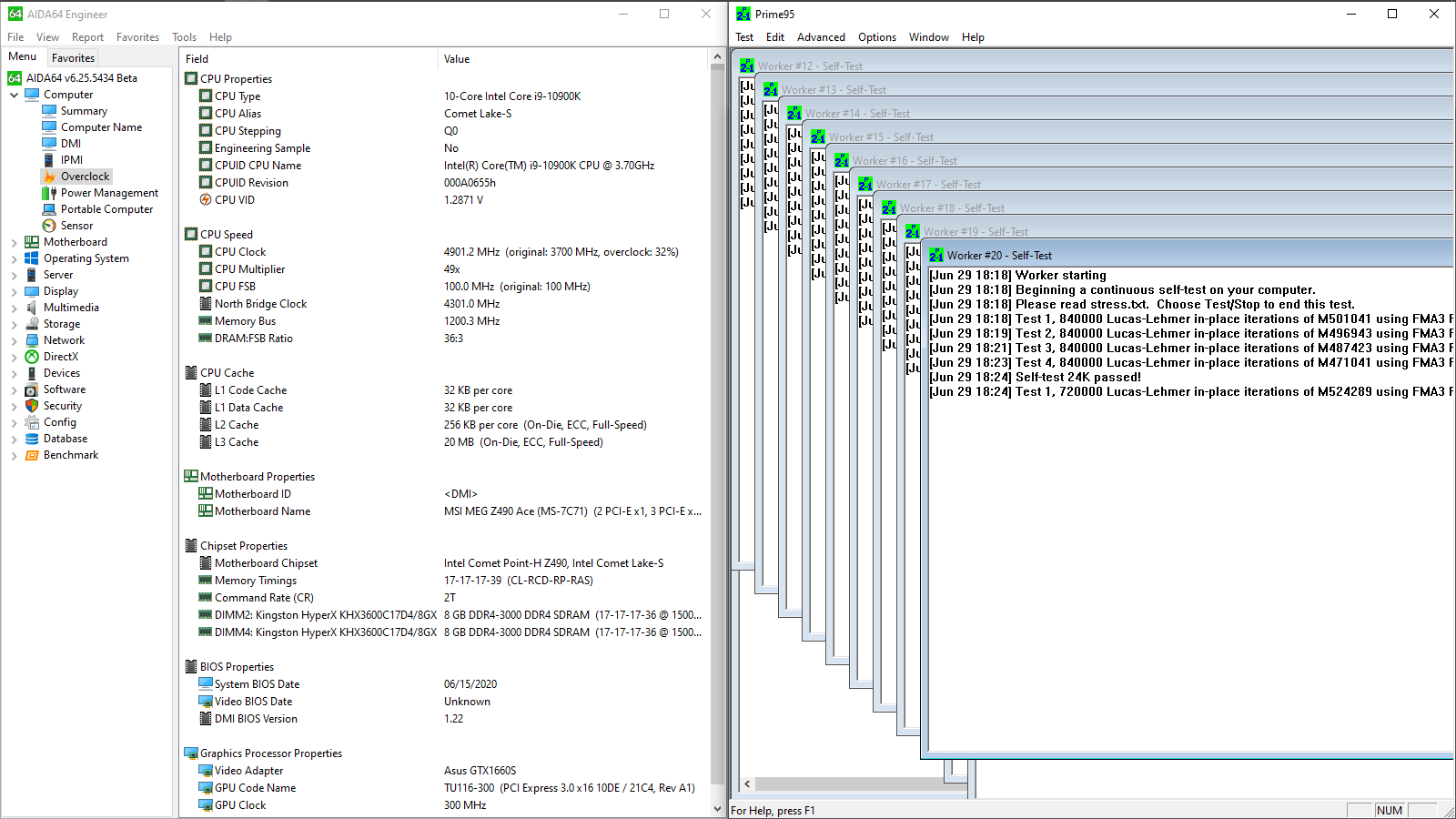Open the IPMI icon in the sidebar
Screen dimensions: 1456x819
(49, 160)
